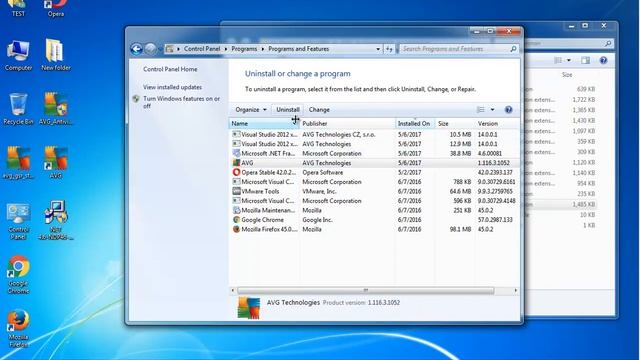
Task: Select Visual Studio 2012 row sized 12.9 MB
Action: [x=374, y=144]
